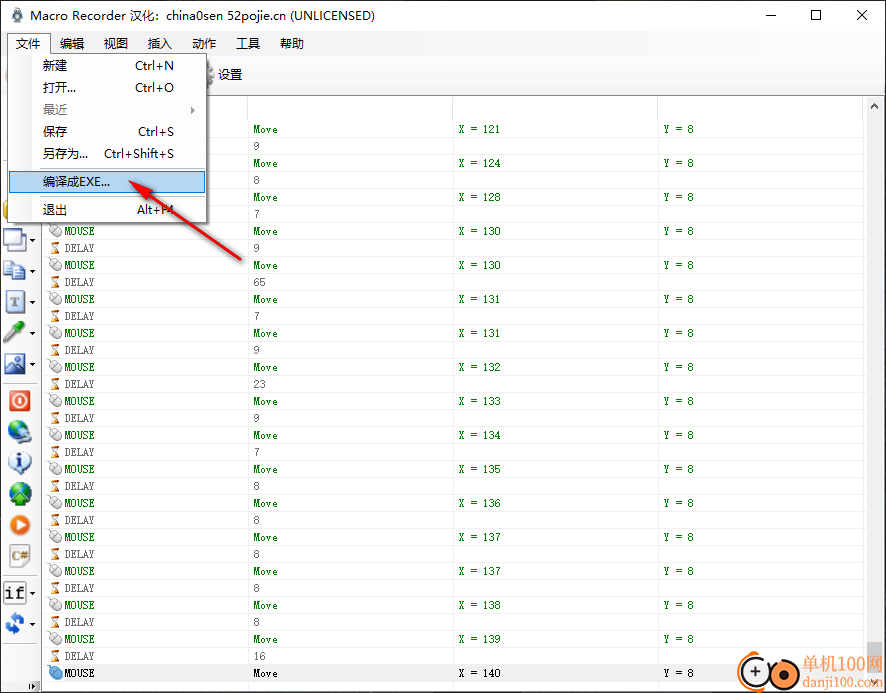Image resolution: width=886 pixels, height=693 pixels.
Task: Click the blue info balloon icon
Action: (x=20, y=462)
